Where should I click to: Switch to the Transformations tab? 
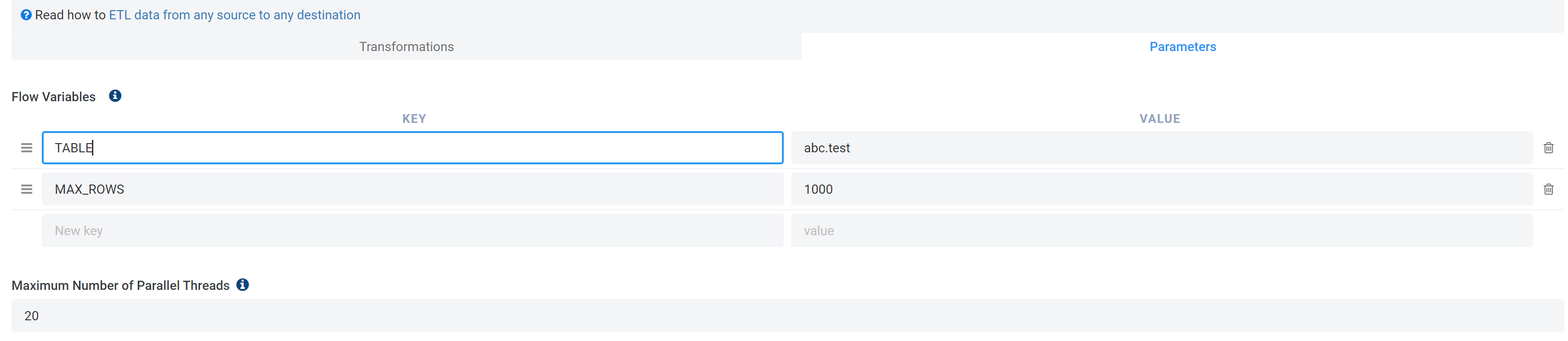coord(406,46)
